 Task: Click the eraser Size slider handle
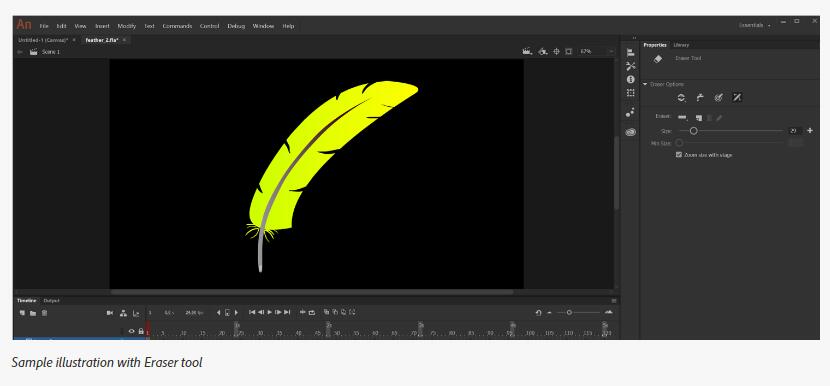pos(693,131)
